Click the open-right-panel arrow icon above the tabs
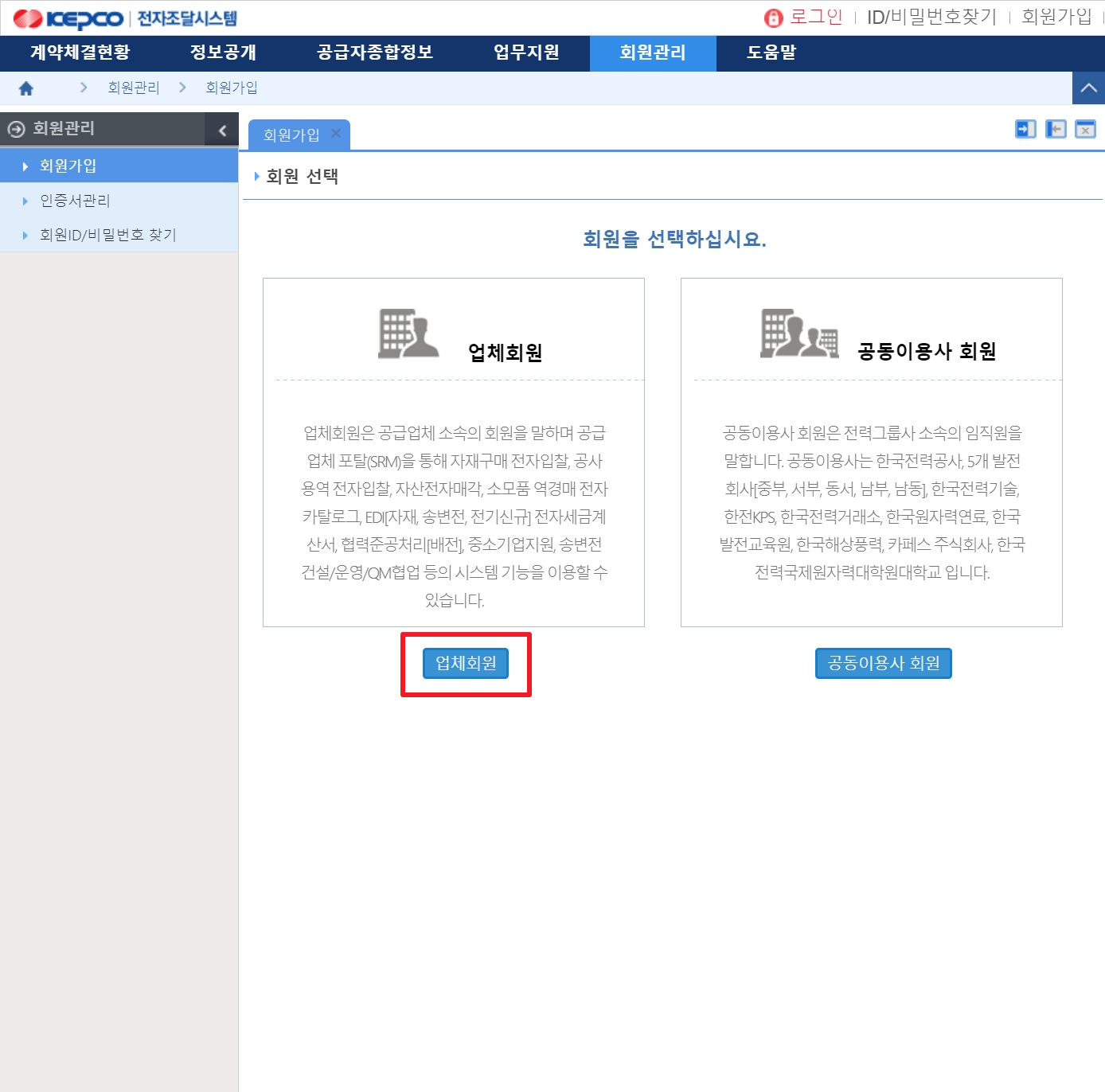1105x1092 pixels. [x=1025, y=128]
